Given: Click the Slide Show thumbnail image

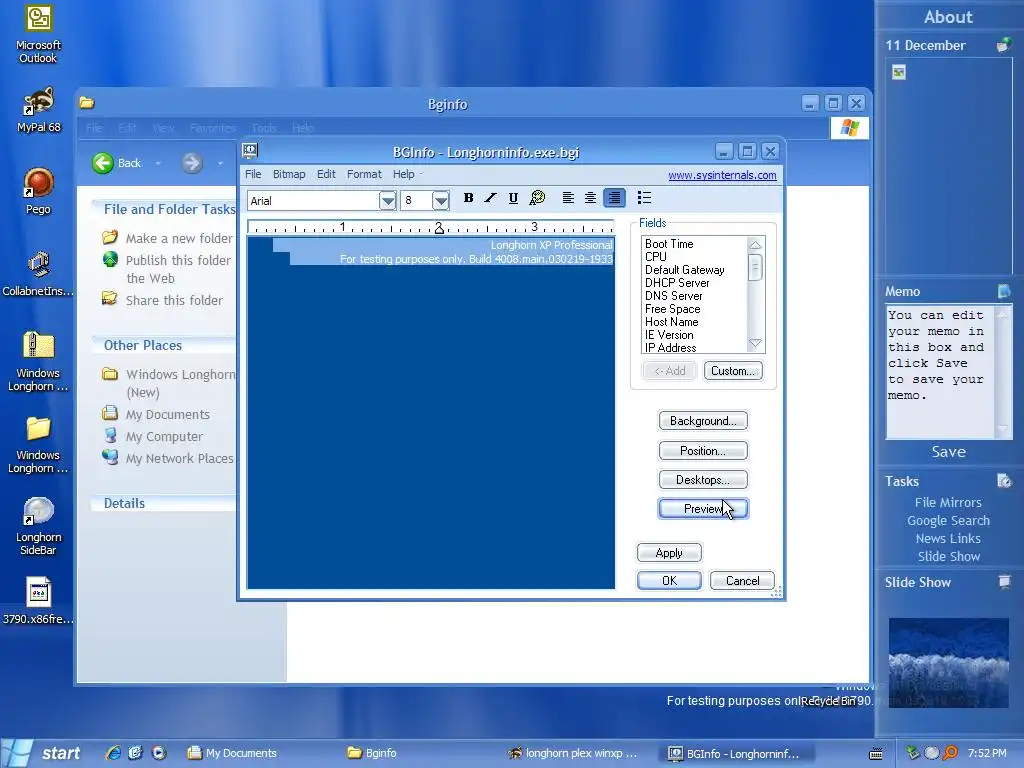Looking at the screenshot, I should tap(948, 663).
